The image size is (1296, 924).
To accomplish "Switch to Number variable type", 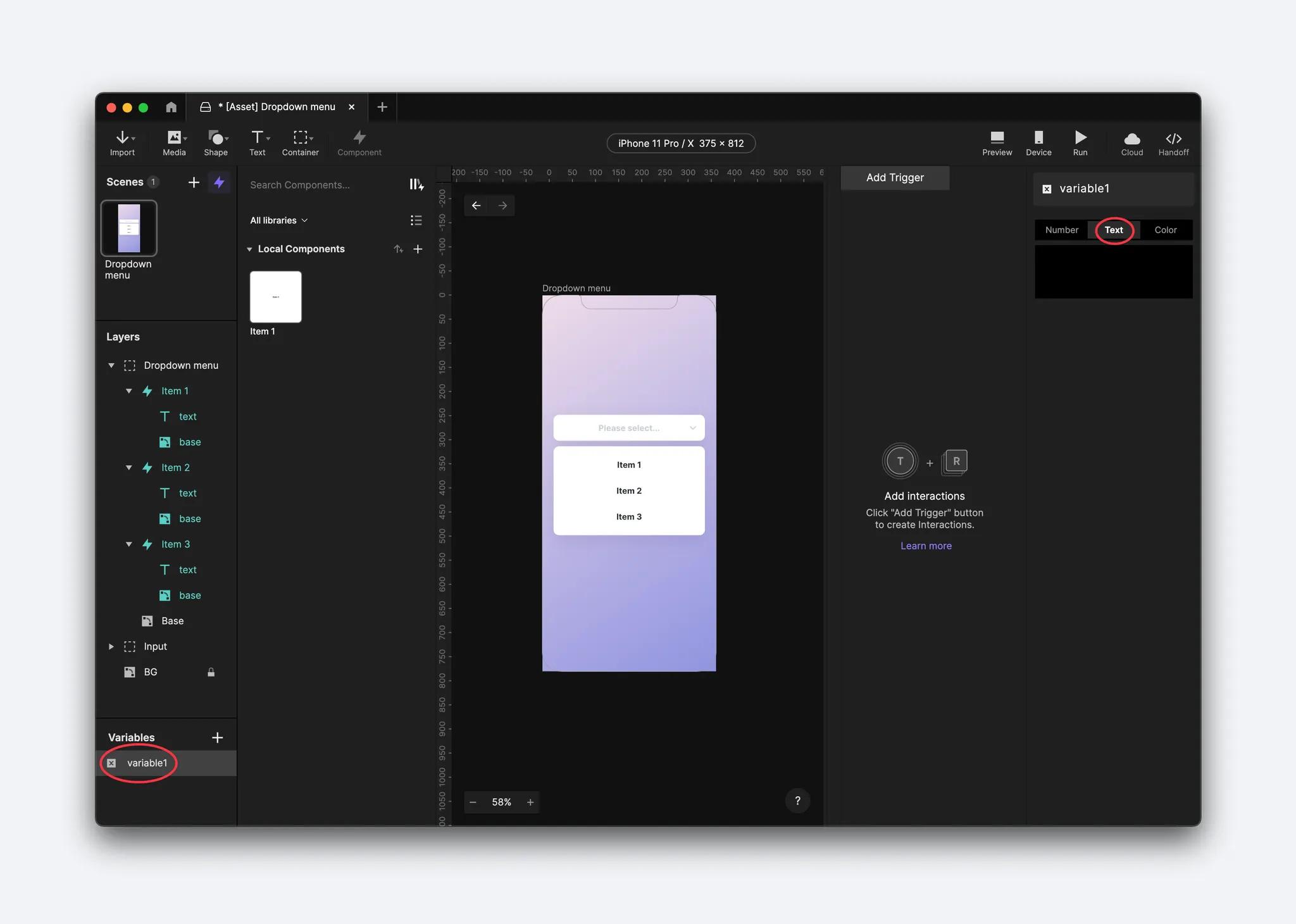I will (1061, 230).
